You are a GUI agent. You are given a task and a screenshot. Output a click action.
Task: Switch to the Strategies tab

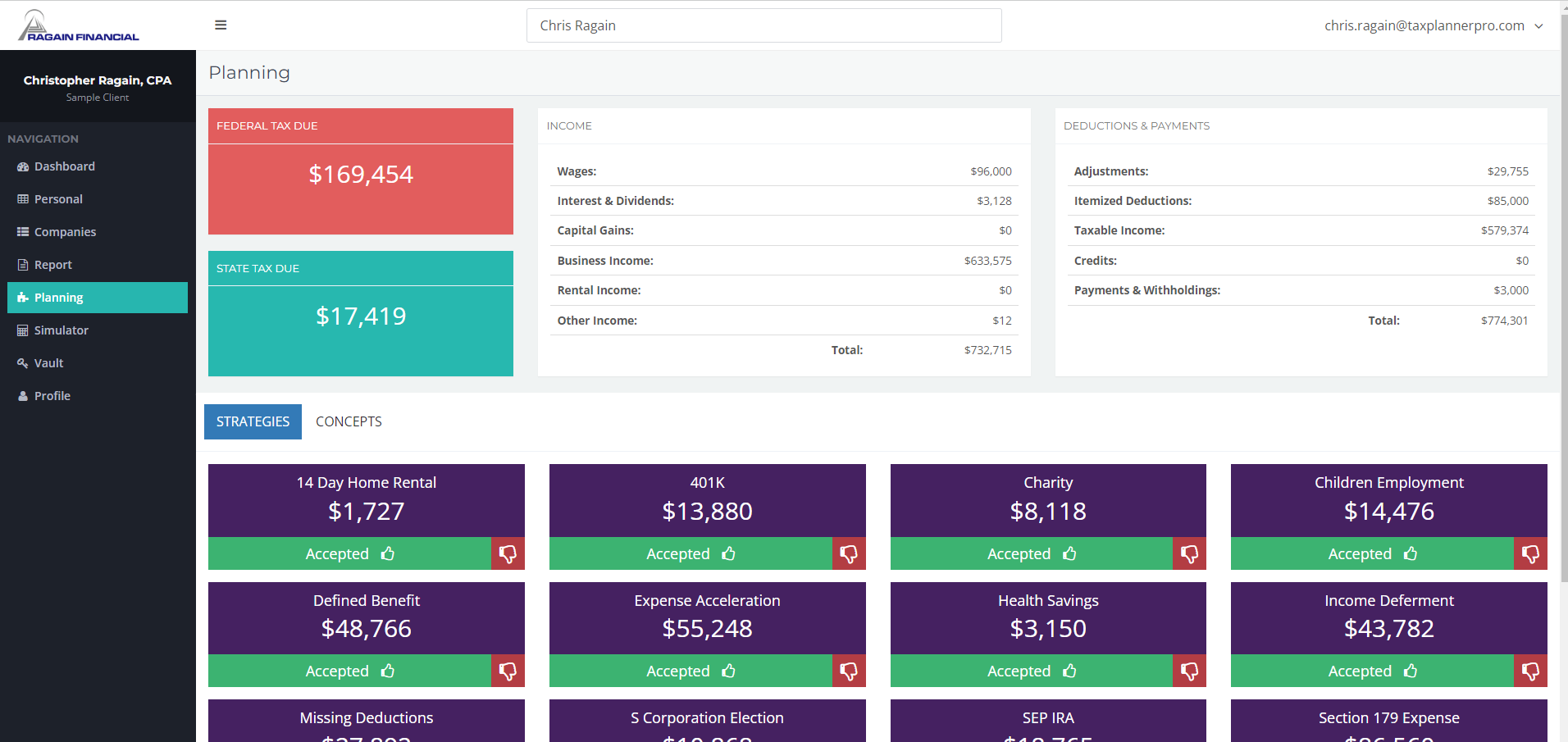(253, 421)
